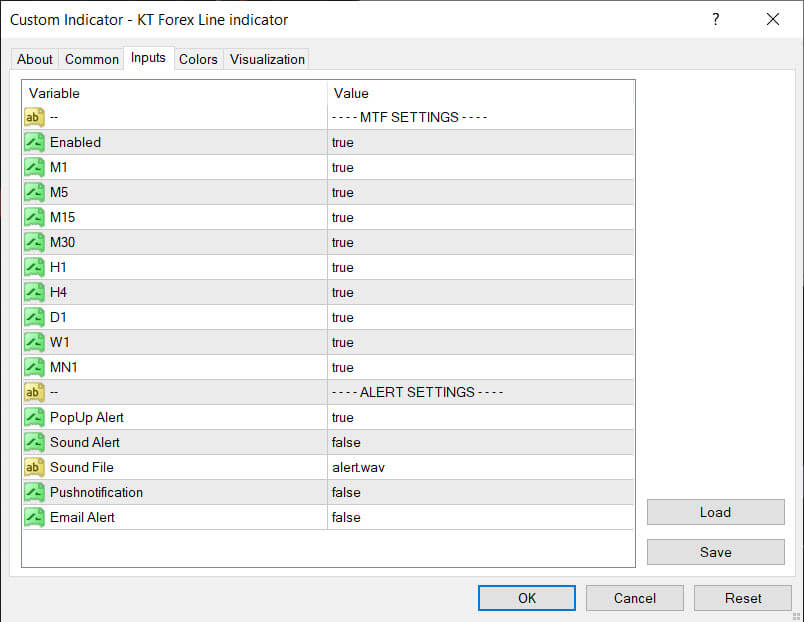Open the Colors tab
This screenshot has width=804, height=622.
[198, 59]
